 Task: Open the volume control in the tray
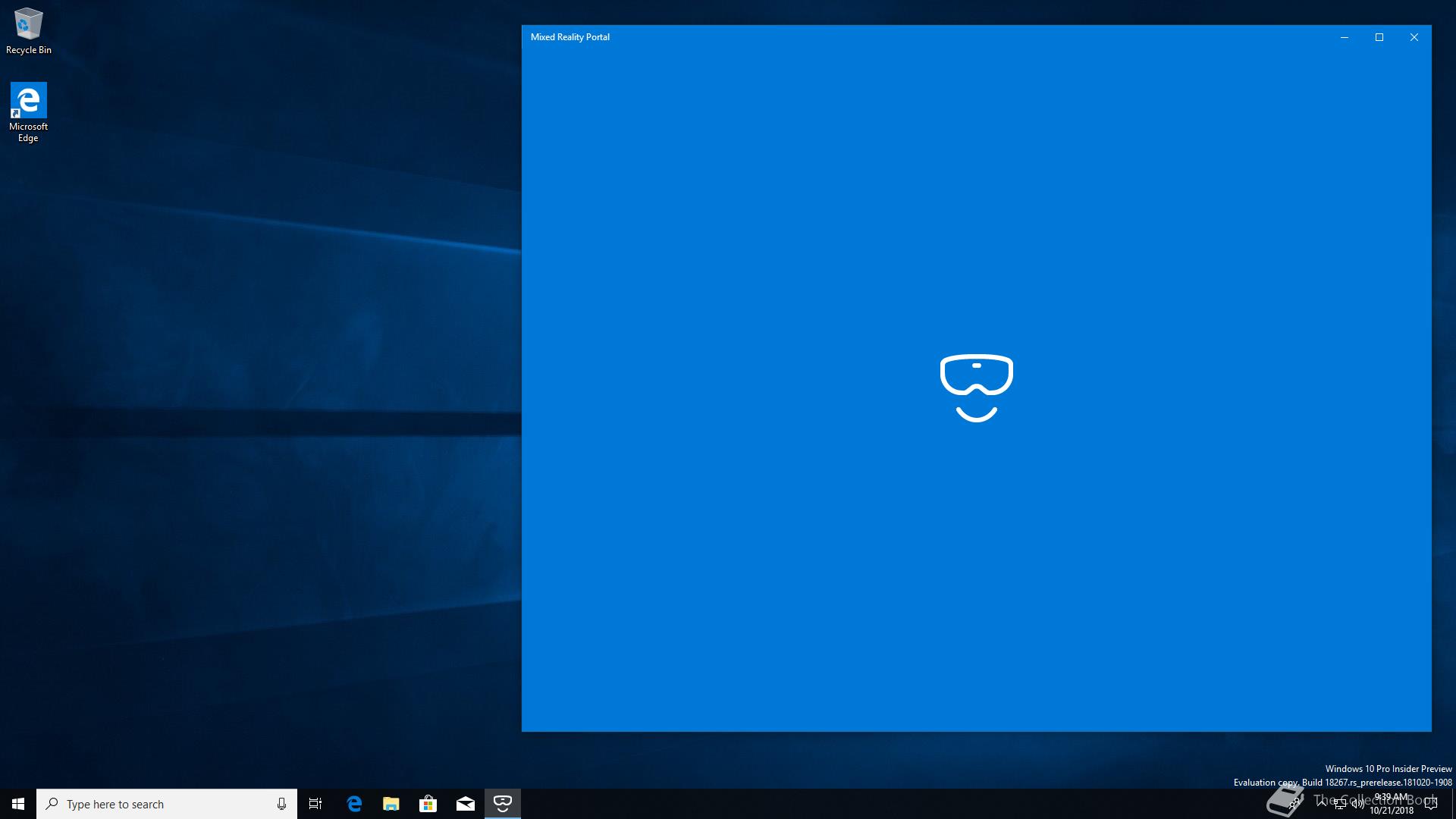click(1357, 804)
